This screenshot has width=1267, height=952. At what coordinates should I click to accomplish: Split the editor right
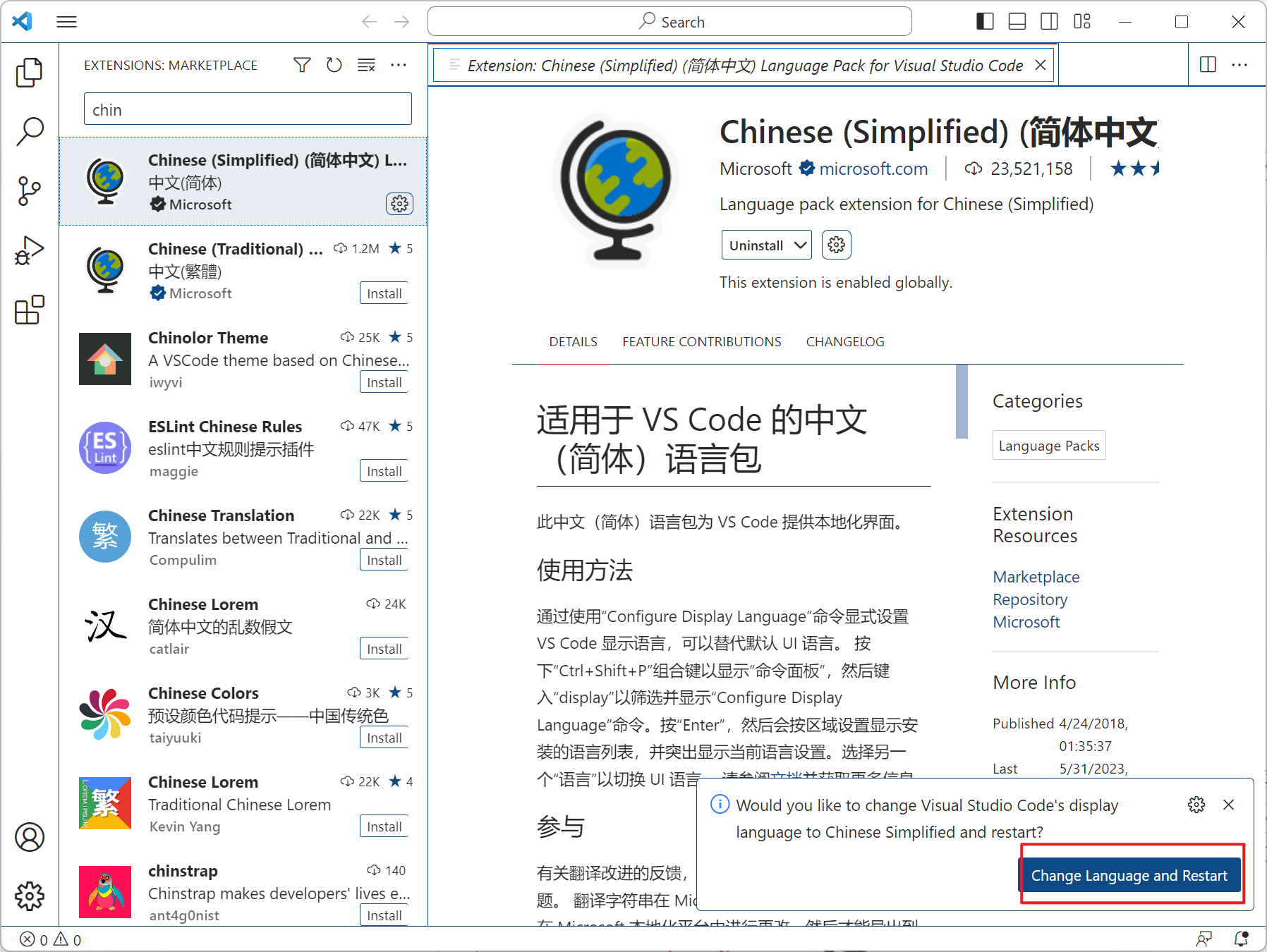tap(1208, 65)
